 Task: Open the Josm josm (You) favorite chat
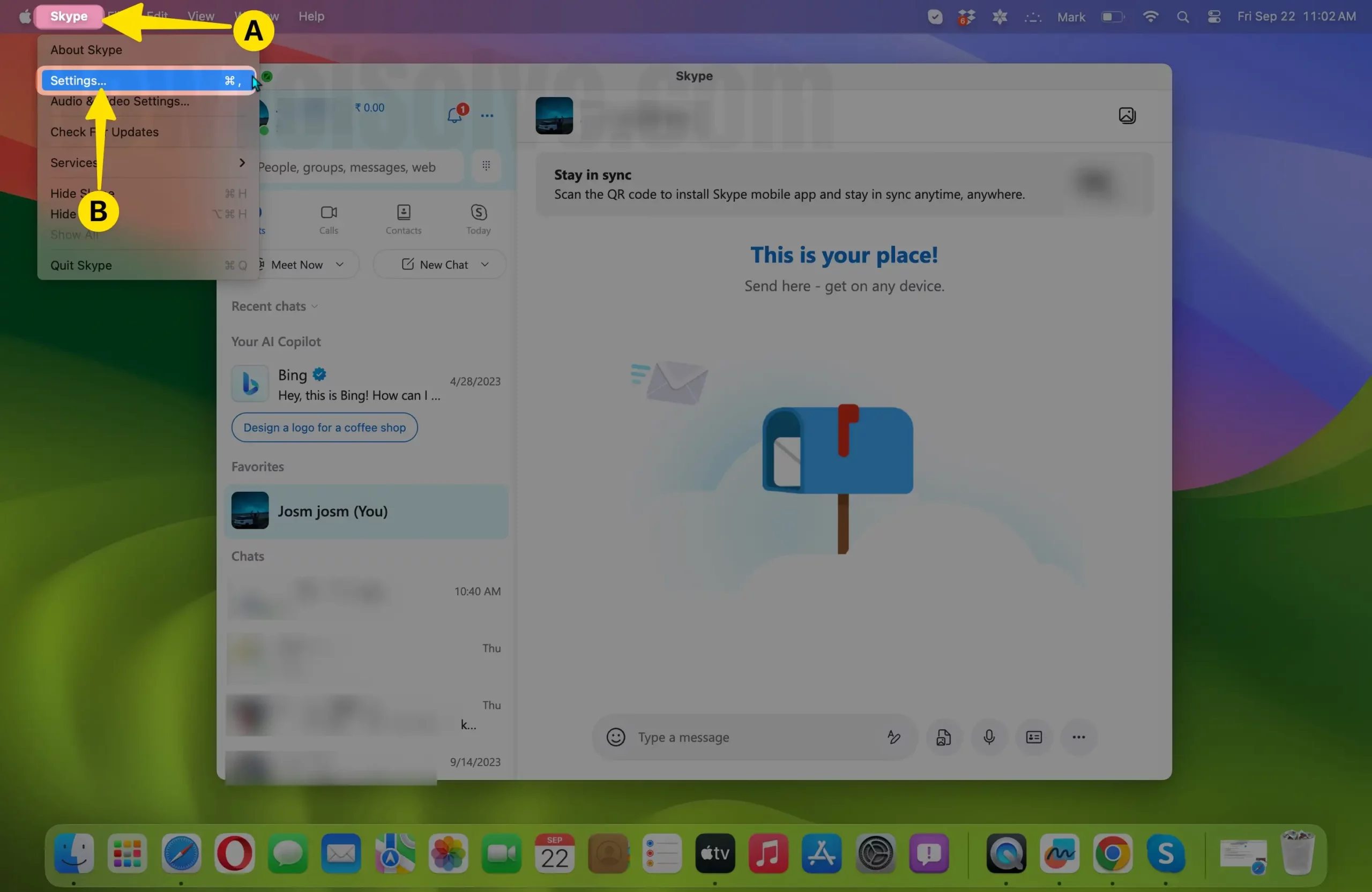click(366, 511)
